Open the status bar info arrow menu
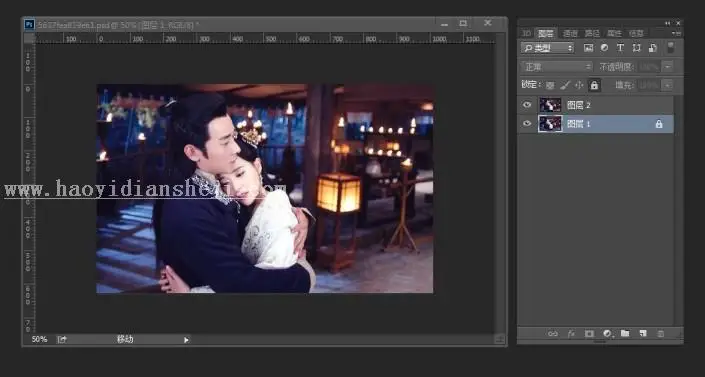Viewport: 705px width, 377px height. pos(186,340)
